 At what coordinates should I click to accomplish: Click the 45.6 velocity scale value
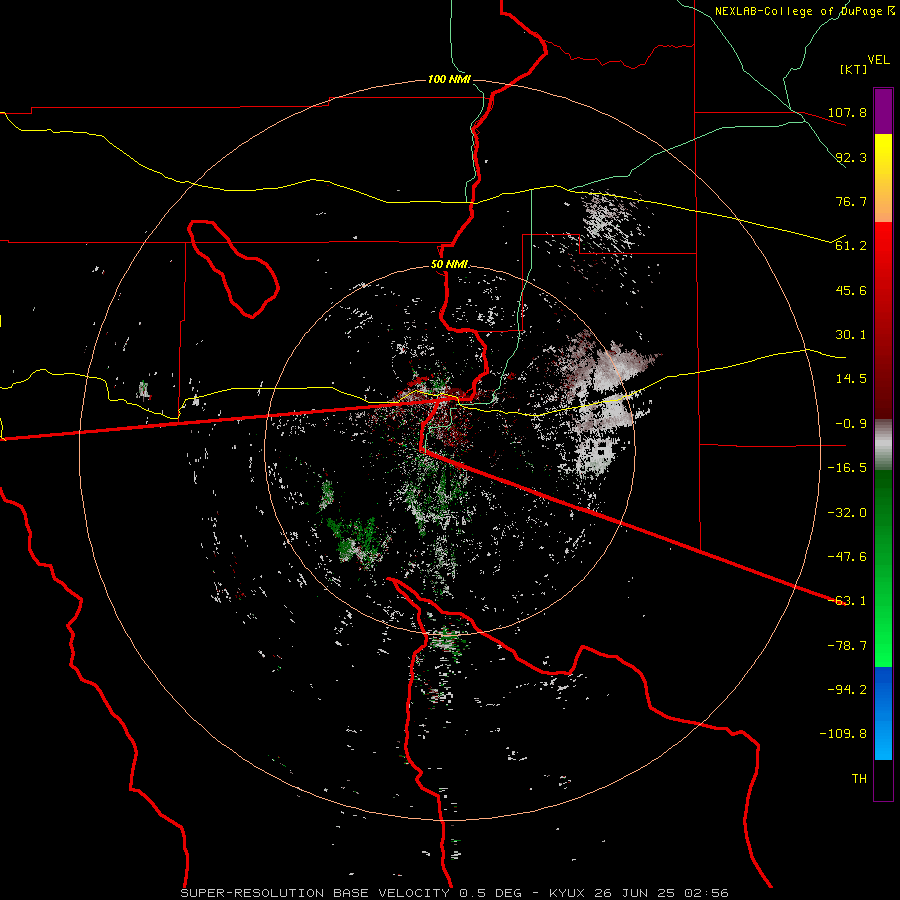point(851,290)
